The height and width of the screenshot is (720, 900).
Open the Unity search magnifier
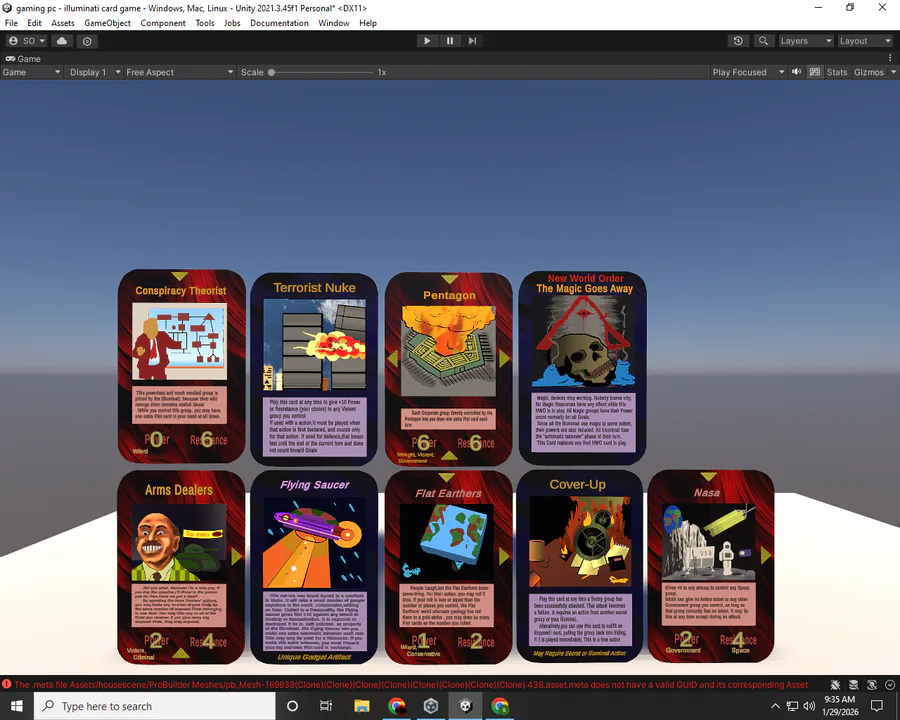763,41
